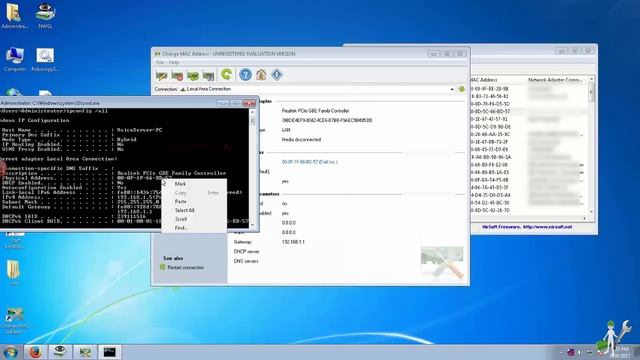Open the www.nirsoft.net link
The image size is (640, 360).
[547, 227]
